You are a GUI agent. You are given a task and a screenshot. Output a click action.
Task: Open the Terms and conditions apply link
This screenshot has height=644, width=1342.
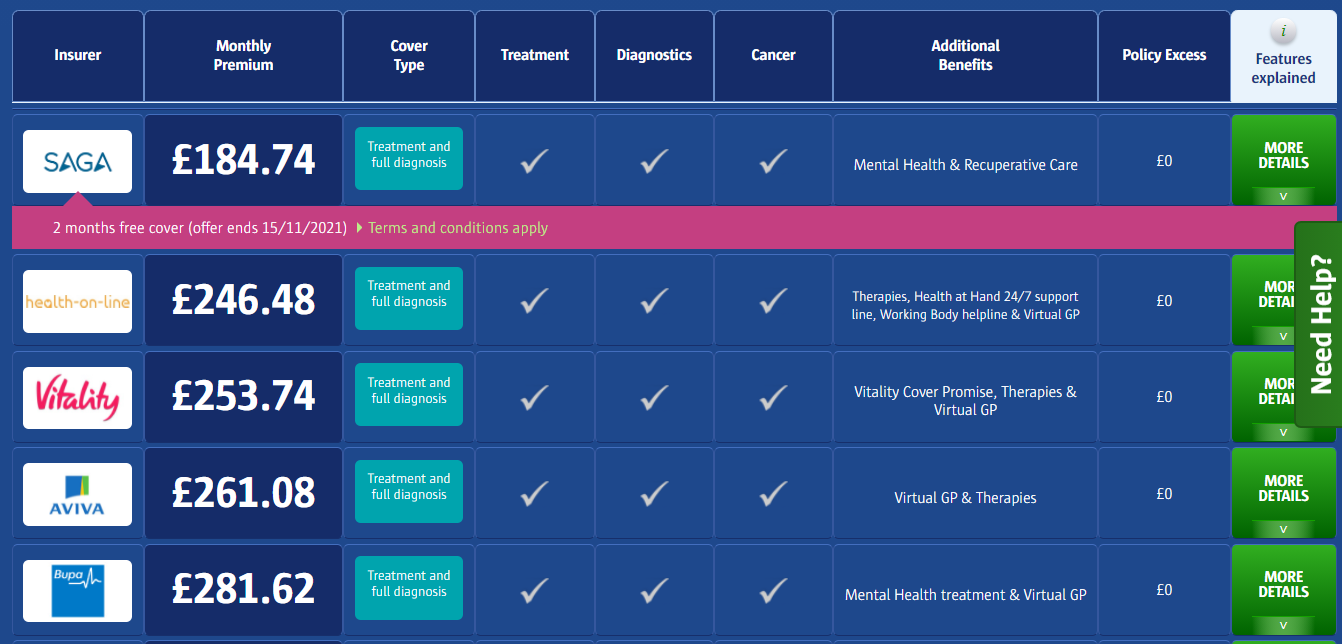[x=457, y=228]
